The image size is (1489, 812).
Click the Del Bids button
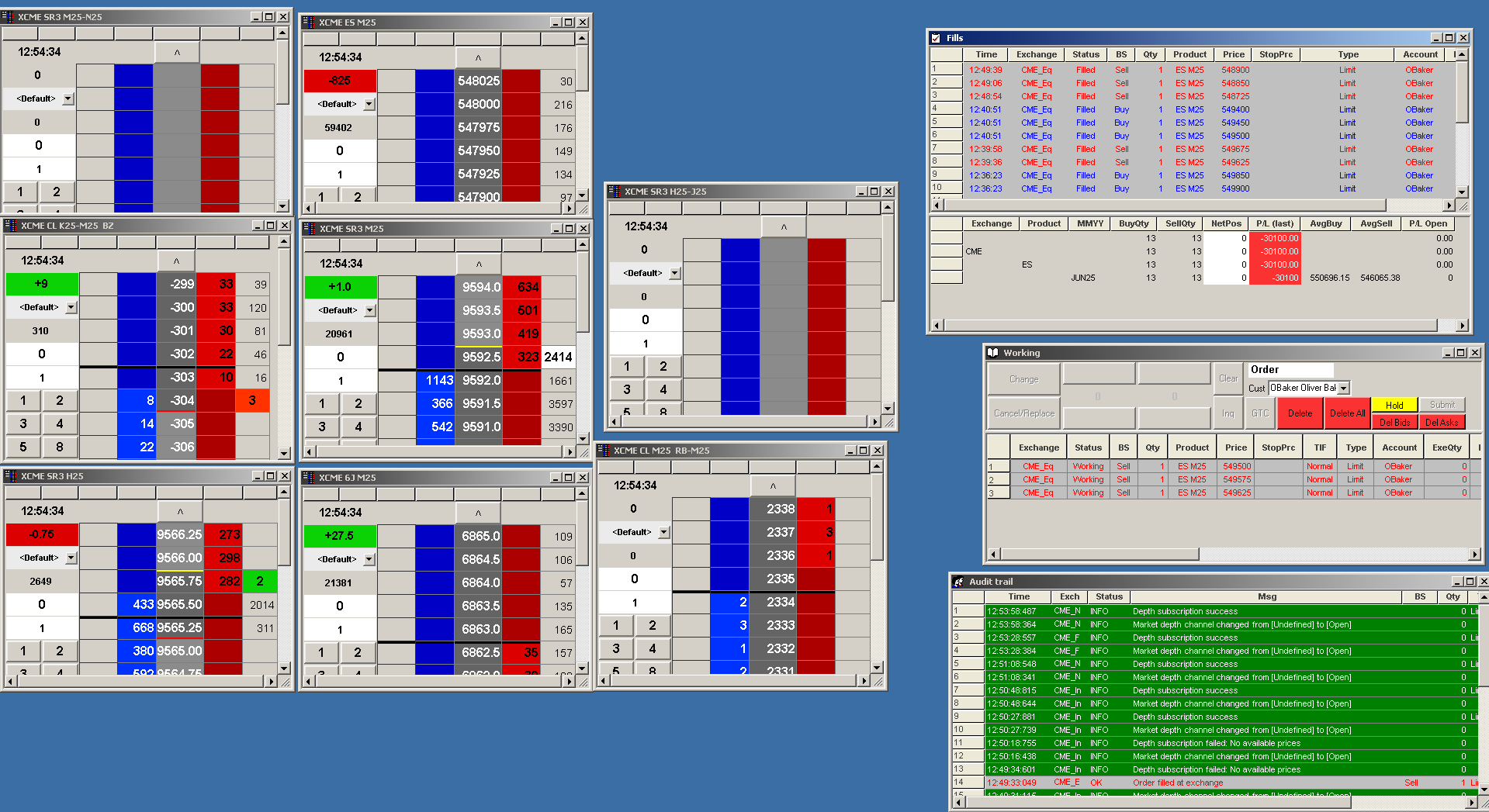pos(1394,423)
